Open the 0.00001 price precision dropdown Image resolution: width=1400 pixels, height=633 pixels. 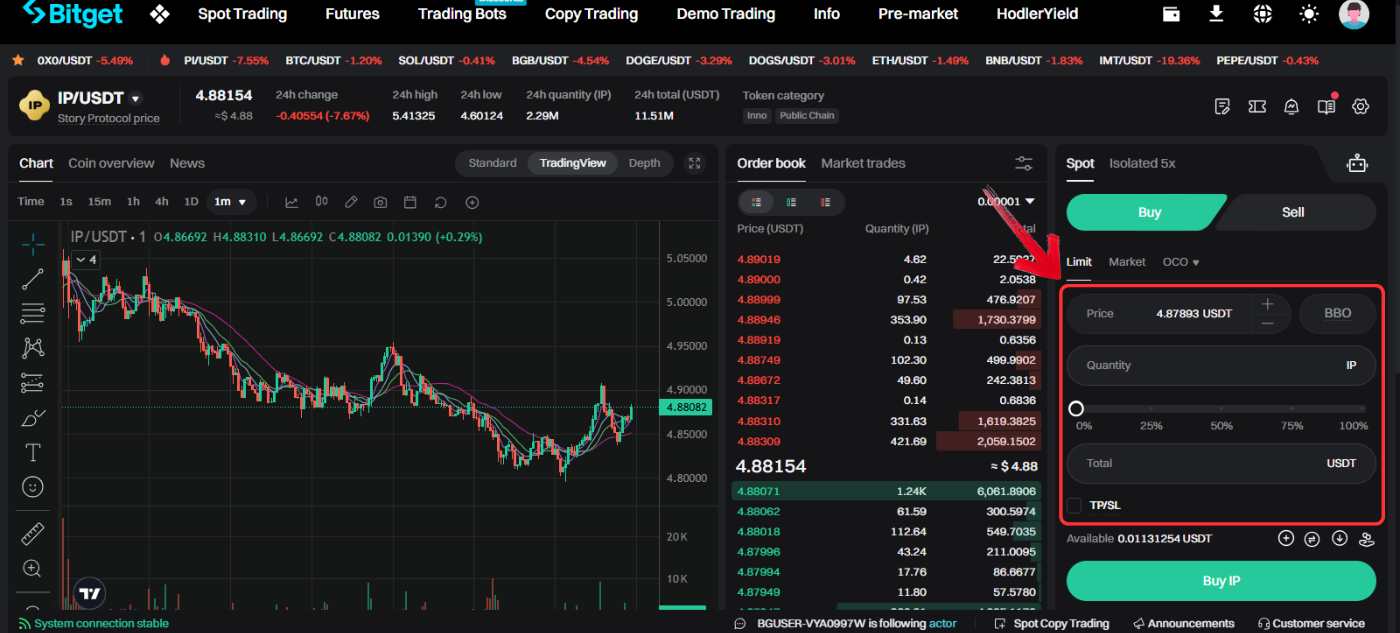click(x=1005, y=201)
